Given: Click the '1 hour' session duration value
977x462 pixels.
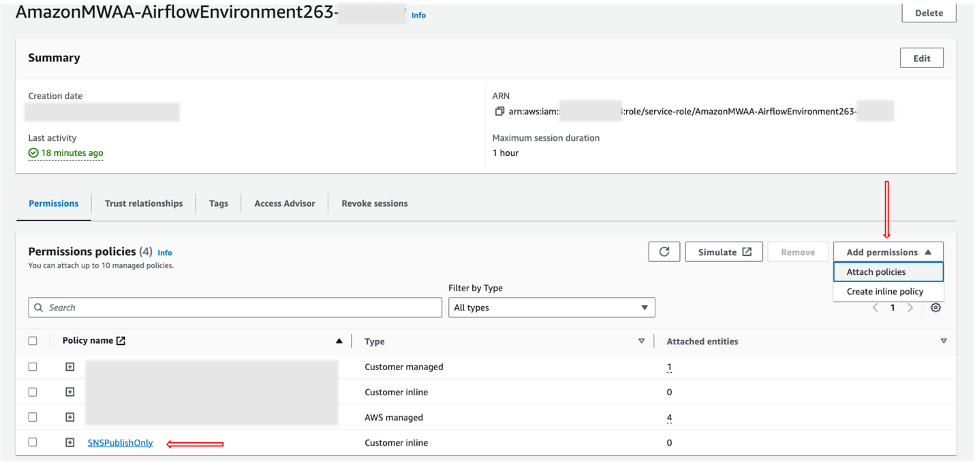Looking at the screenshot, I should pyautogui.click(x=505, y=153).
